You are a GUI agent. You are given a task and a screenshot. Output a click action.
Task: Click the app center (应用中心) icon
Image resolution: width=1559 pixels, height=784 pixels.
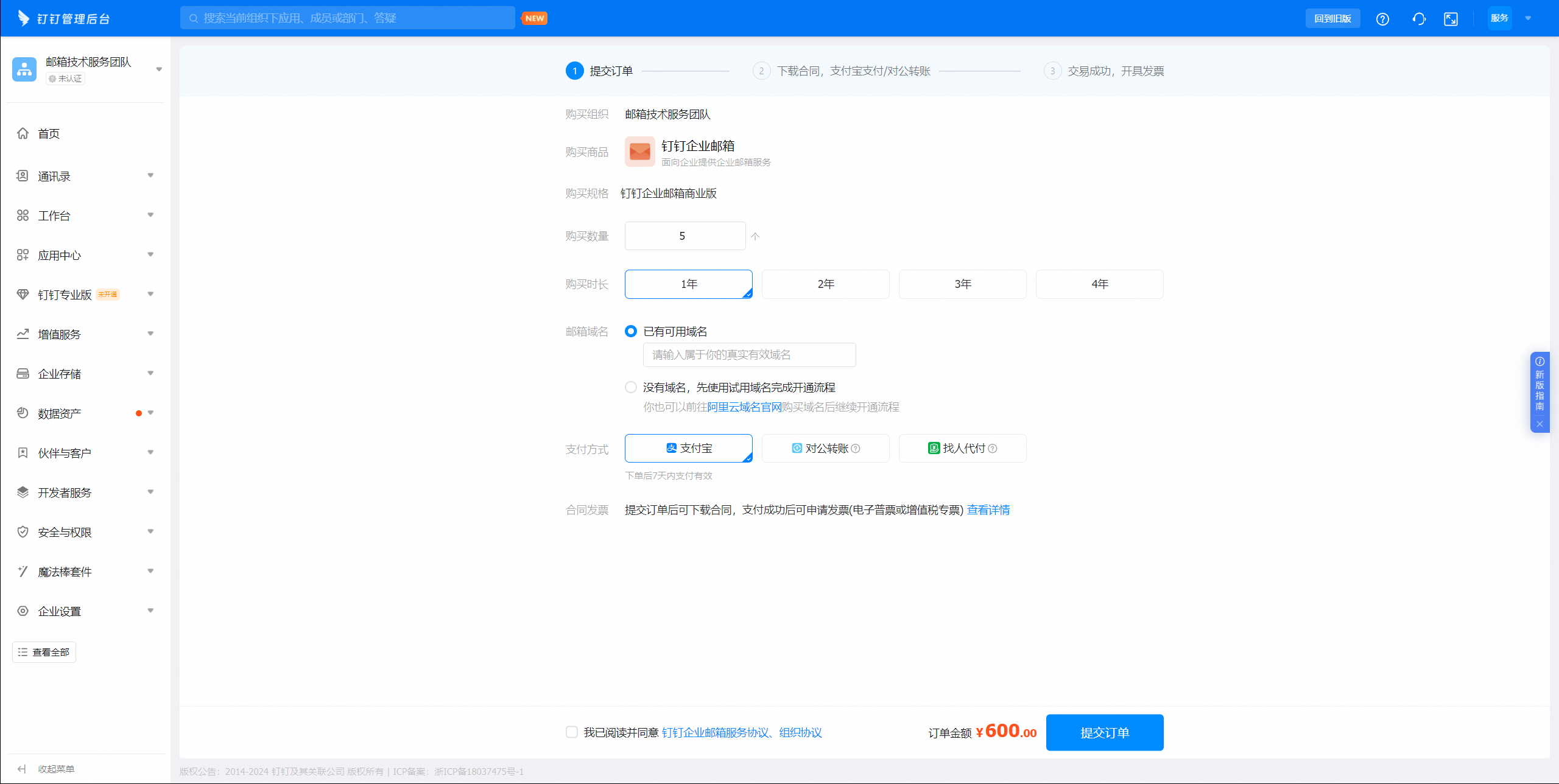(x=23, y=255)
